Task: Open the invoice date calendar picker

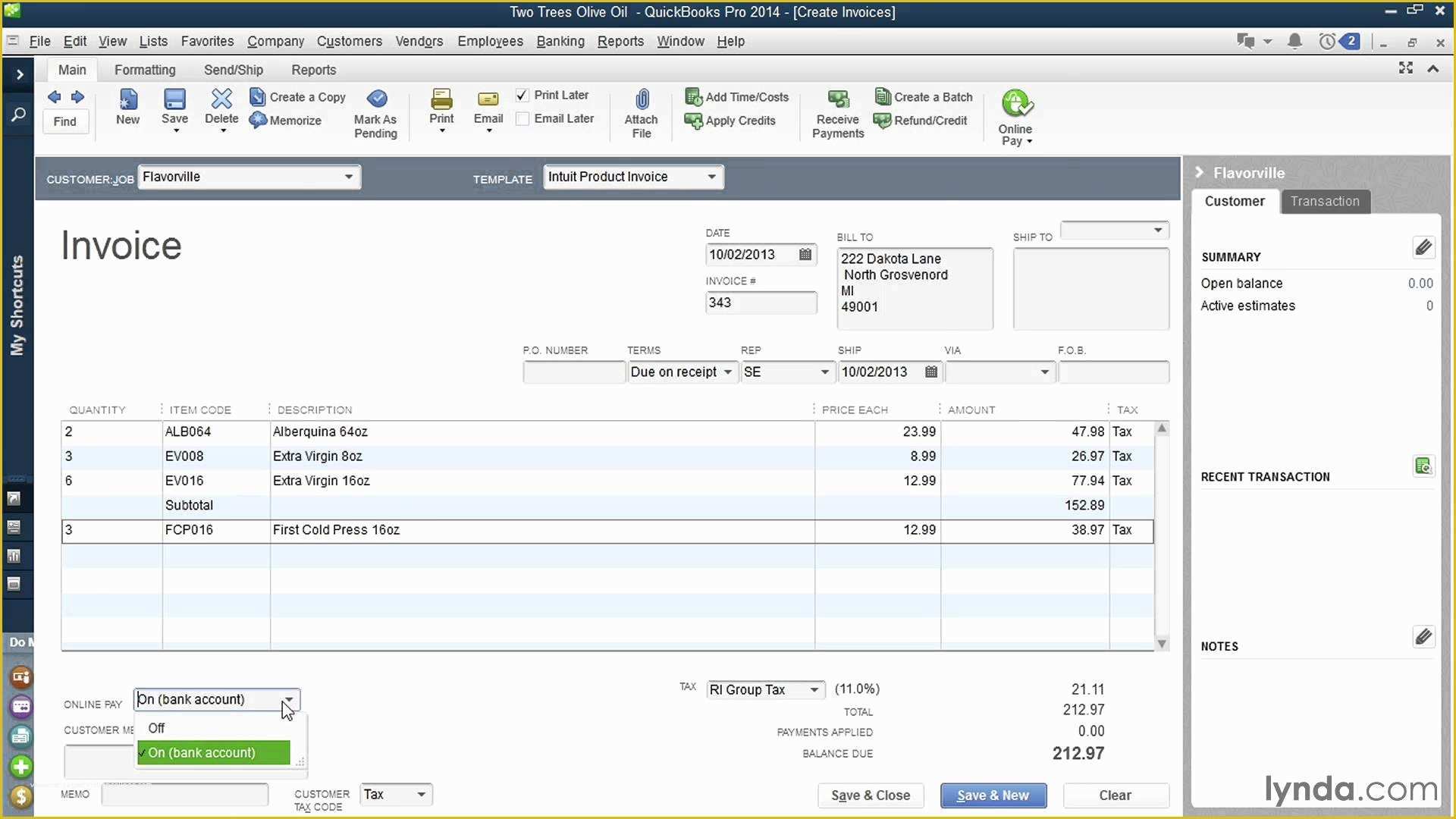Action: pyautogui.click(x=805, y=255)
